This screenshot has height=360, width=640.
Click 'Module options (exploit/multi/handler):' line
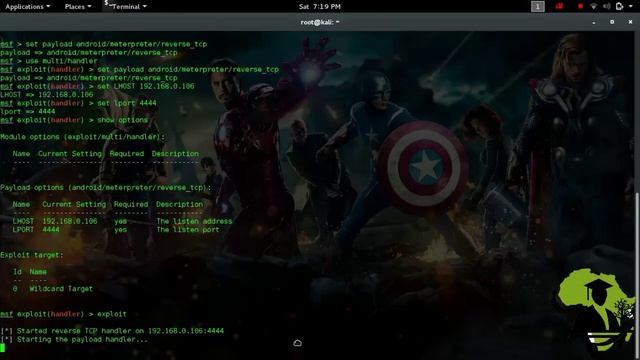click(82, 137)
